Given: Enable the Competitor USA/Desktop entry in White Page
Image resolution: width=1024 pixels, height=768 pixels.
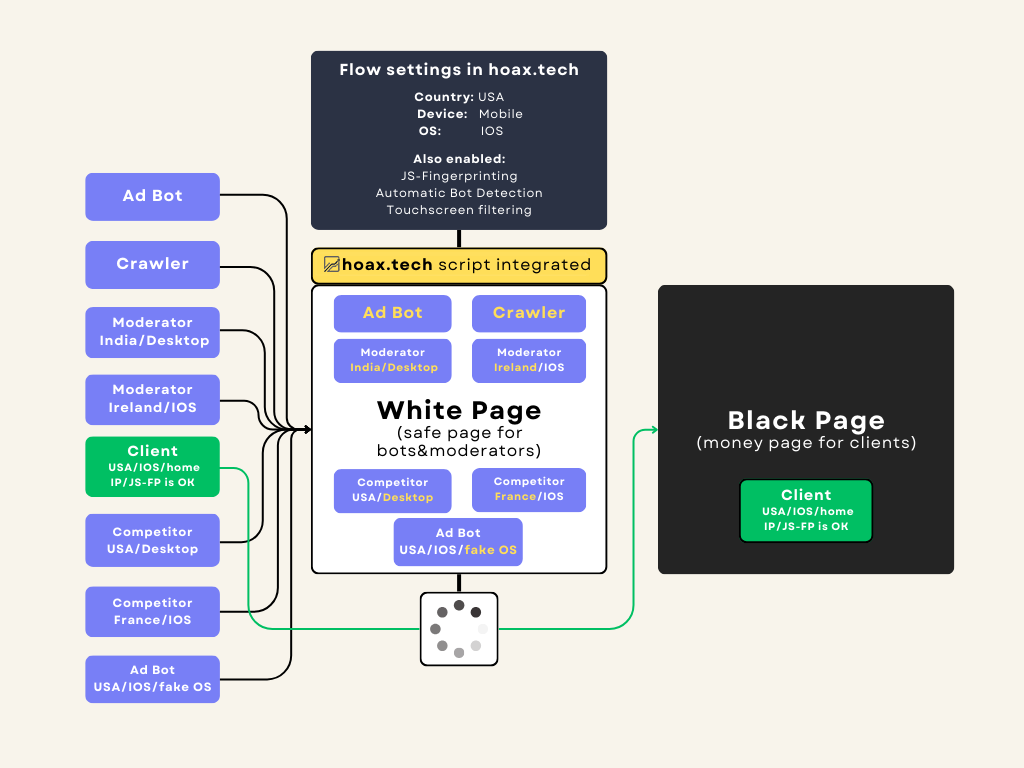Looking at the screenshot, I should tap(392, 490).
